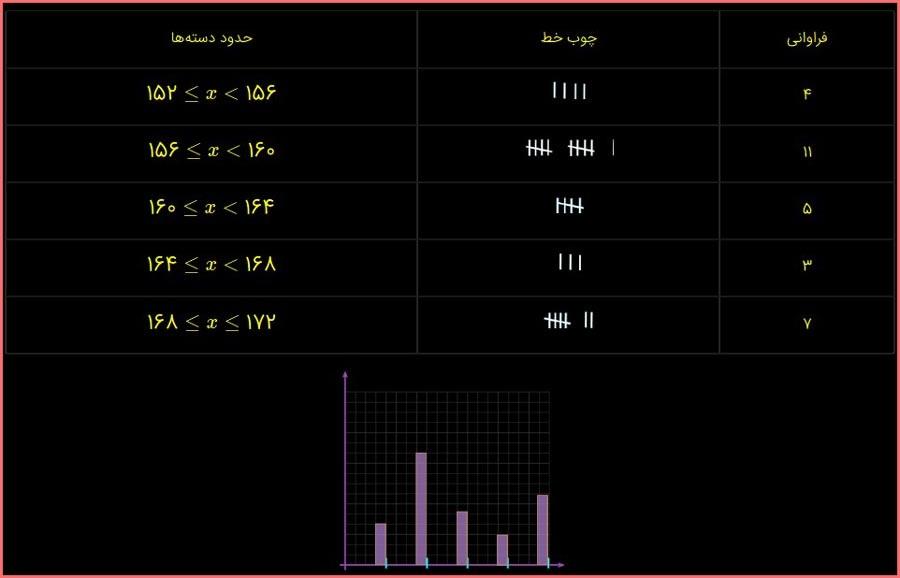
Task: Click the shortest bar in the chart
Action: point(502,549)
